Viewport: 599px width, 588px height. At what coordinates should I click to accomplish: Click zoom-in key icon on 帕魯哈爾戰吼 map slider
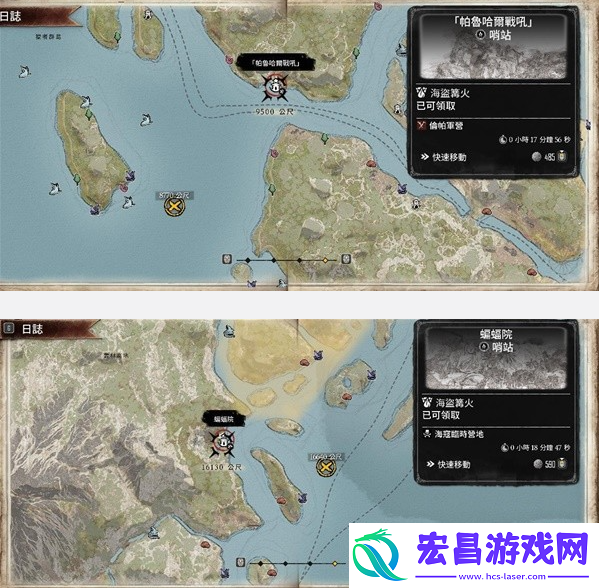[x=346, y=259]
